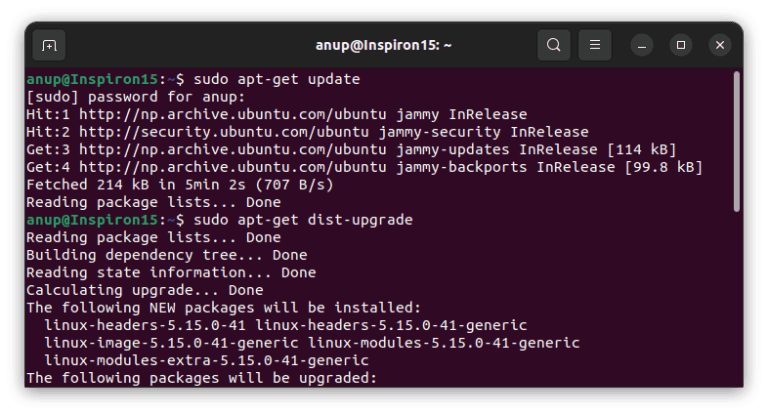Click the Calculating upgrade... Done line

pyautogui.click(x=144, y=291)
